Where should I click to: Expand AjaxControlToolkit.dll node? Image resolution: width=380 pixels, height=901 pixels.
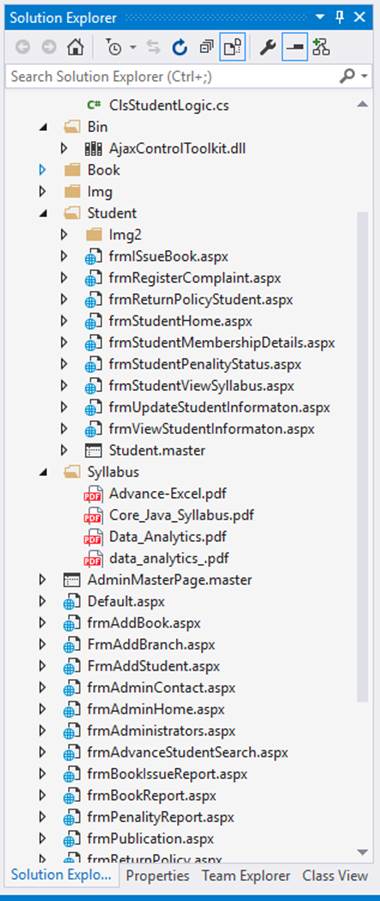click(64, 148)
